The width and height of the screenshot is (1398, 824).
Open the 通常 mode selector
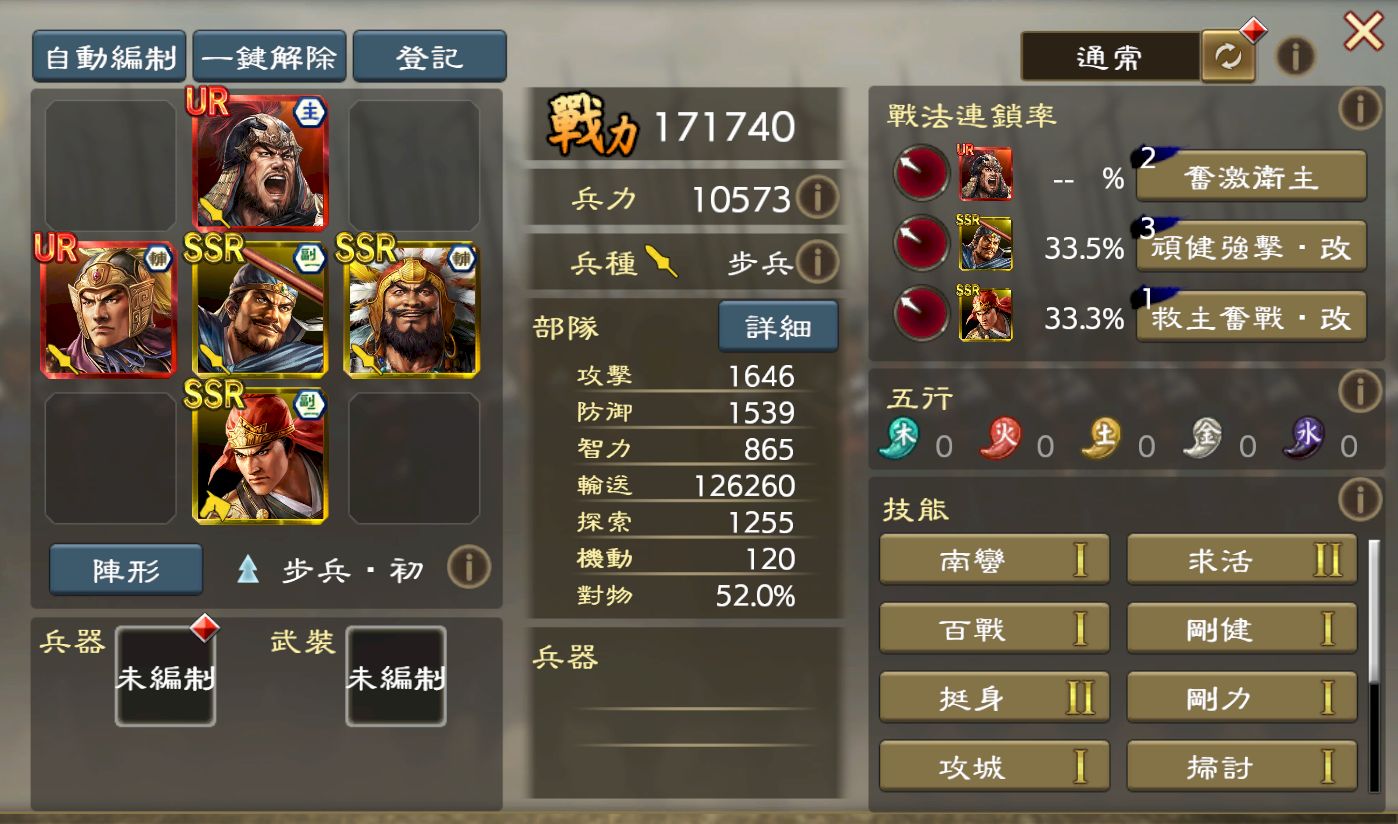(1110, 56)
